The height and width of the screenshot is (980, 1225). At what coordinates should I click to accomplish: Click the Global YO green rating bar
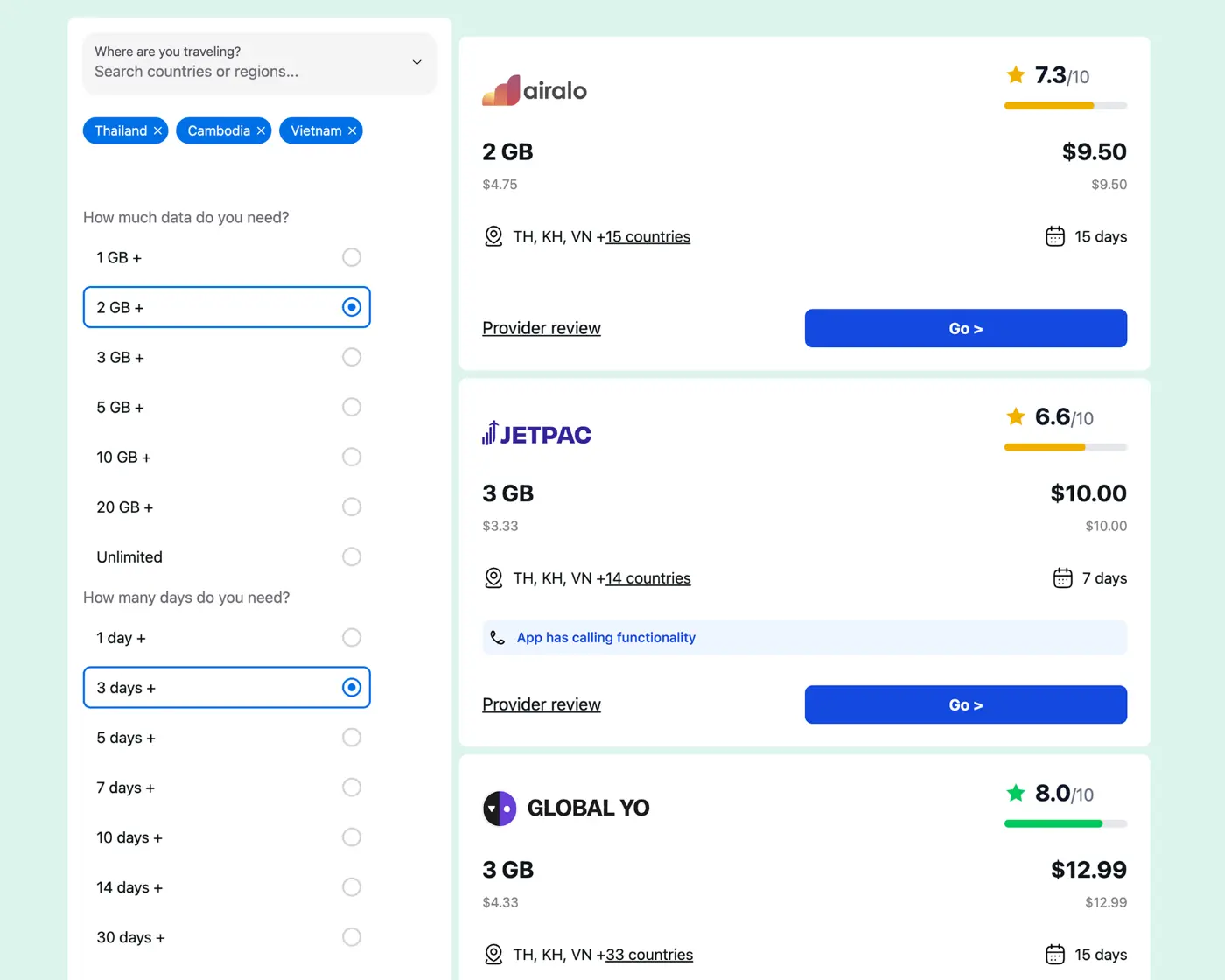tap(1066, 823)
